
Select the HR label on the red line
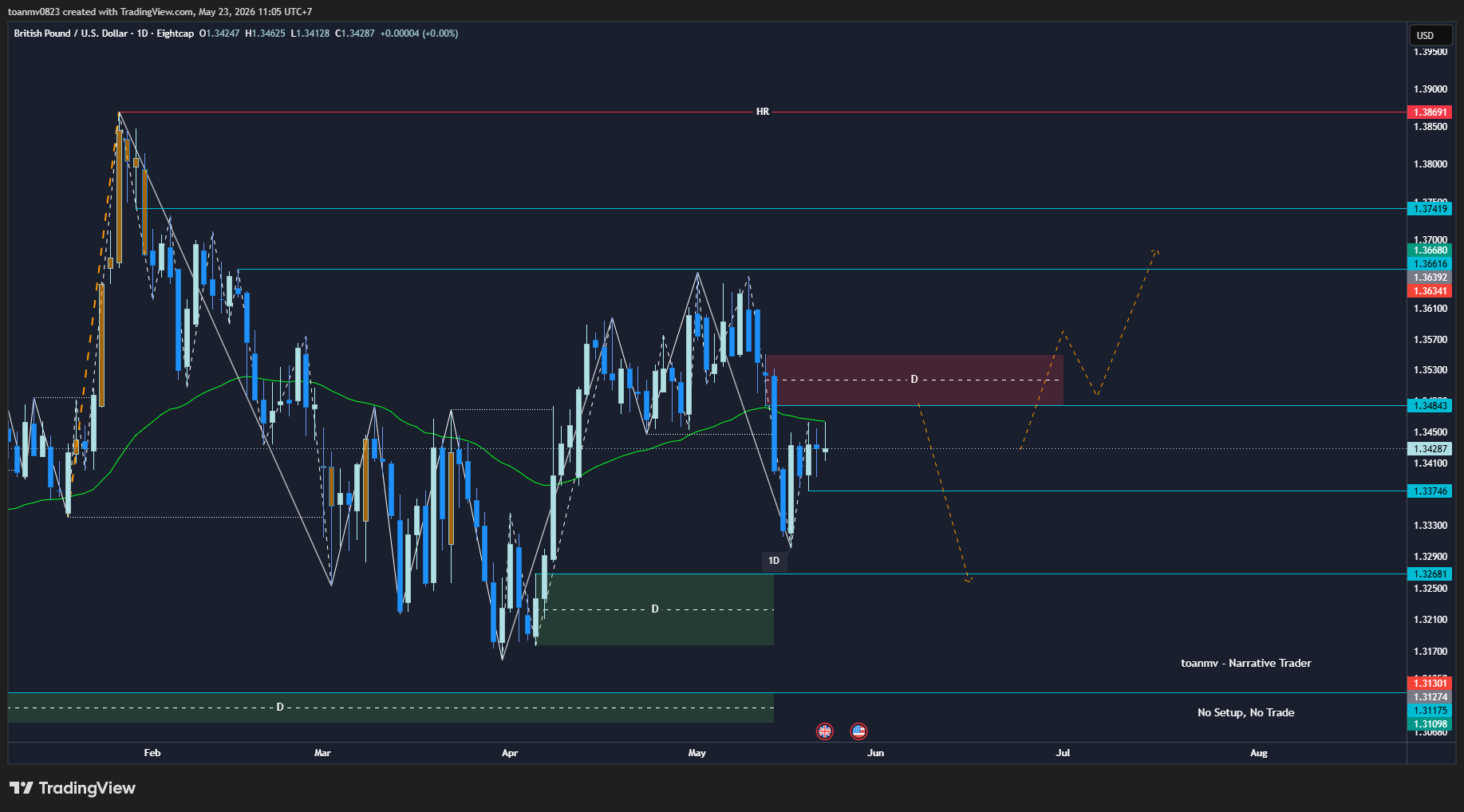pyautogui.click(x=763, y=112)
